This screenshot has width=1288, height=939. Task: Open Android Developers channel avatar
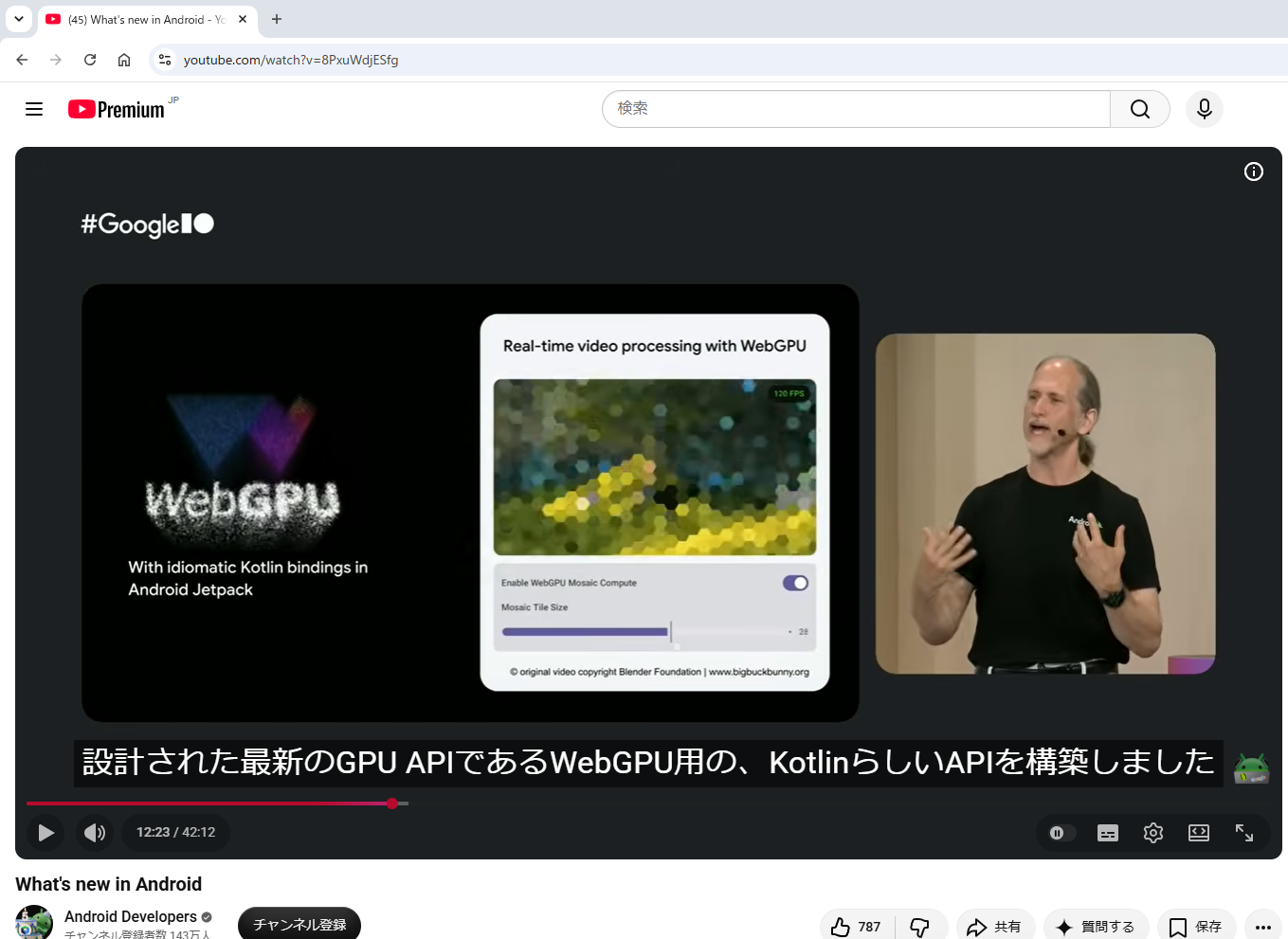pos(34,923)
